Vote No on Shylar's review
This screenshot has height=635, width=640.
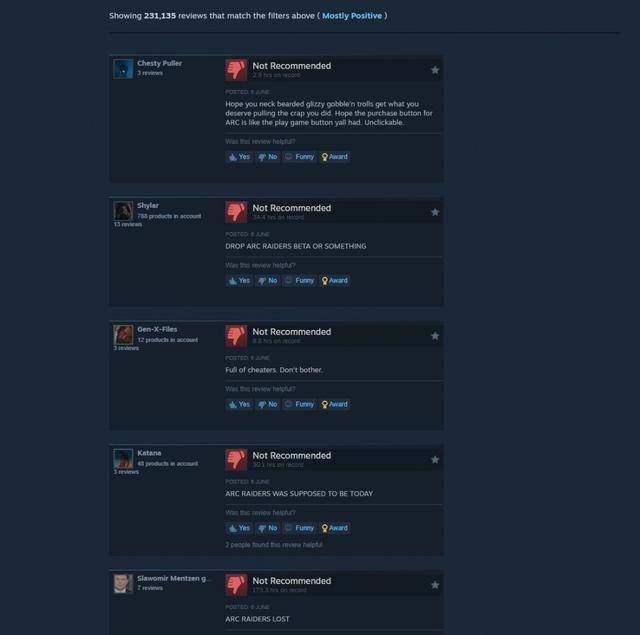[268, 280]
